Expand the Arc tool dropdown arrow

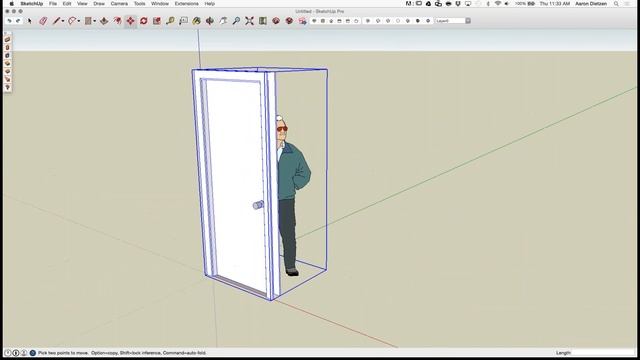tap(79, 21)
